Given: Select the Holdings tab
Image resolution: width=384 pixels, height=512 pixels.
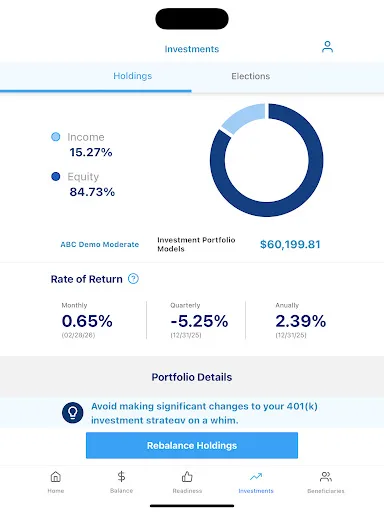Looking at the screenshot, I should (x=132, y=76).
